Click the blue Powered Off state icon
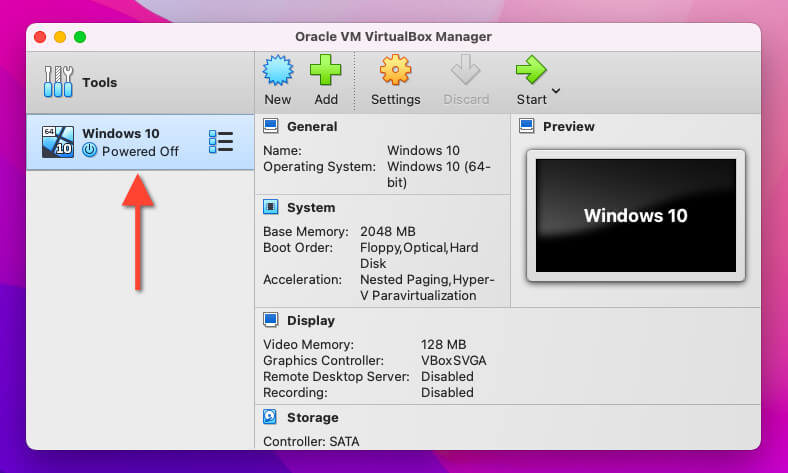The image size is (788, 473). click(89, 150)
